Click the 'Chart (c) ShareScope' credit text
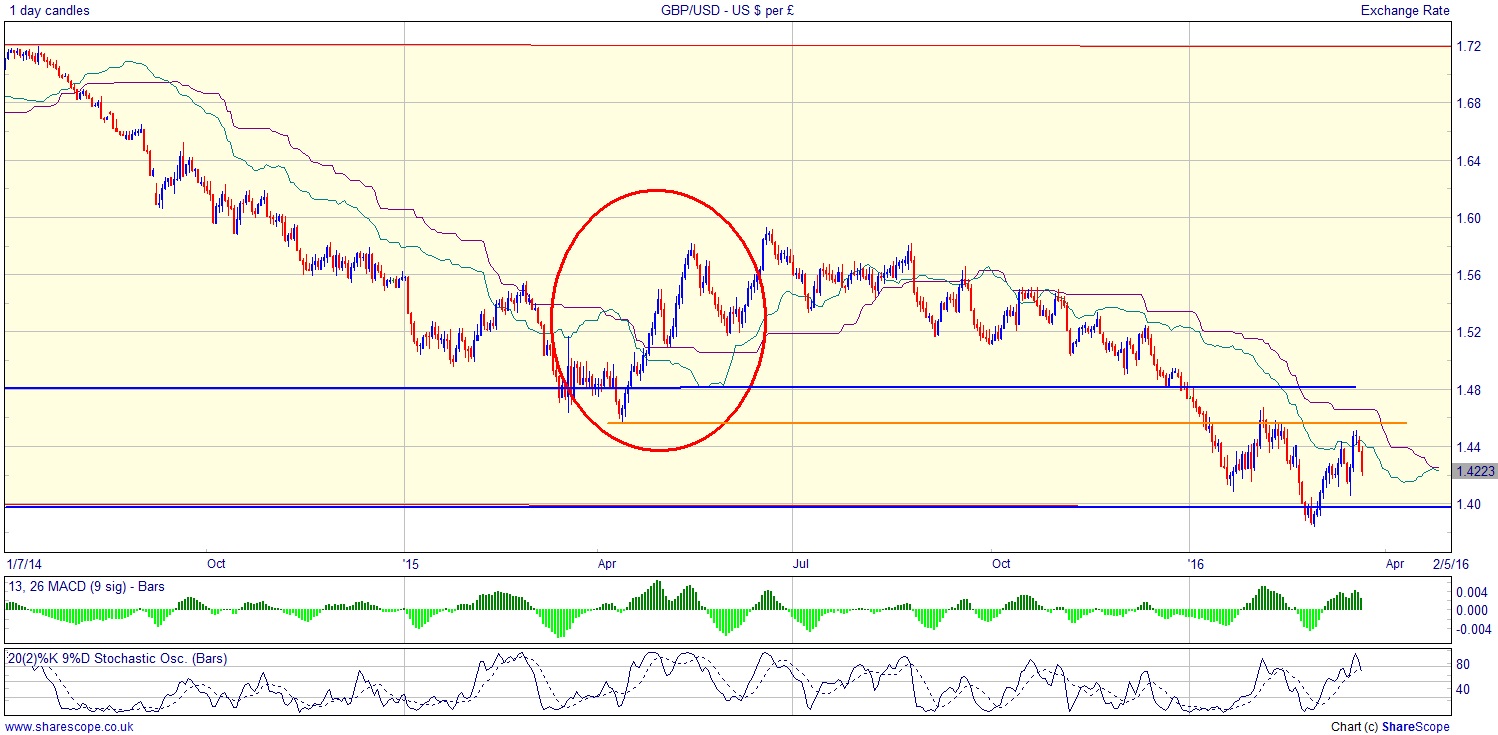The height and width of the screenshot is (735, 1498). 1390,727
